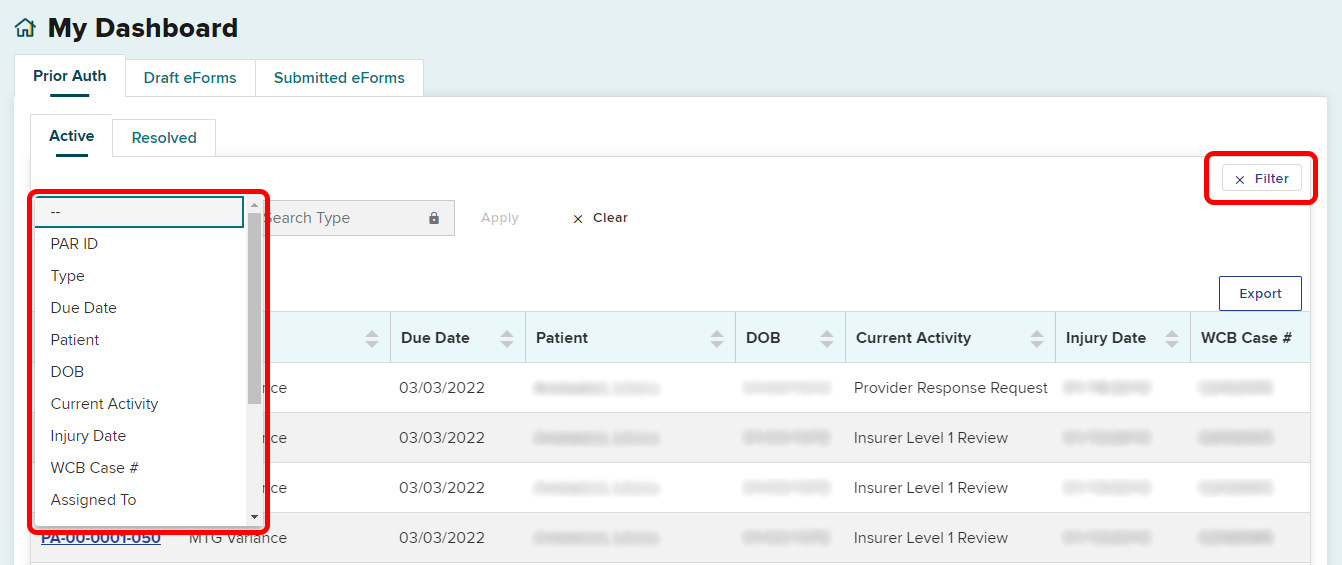Switch to the Resolved sub-tab

tap(164, 138)
